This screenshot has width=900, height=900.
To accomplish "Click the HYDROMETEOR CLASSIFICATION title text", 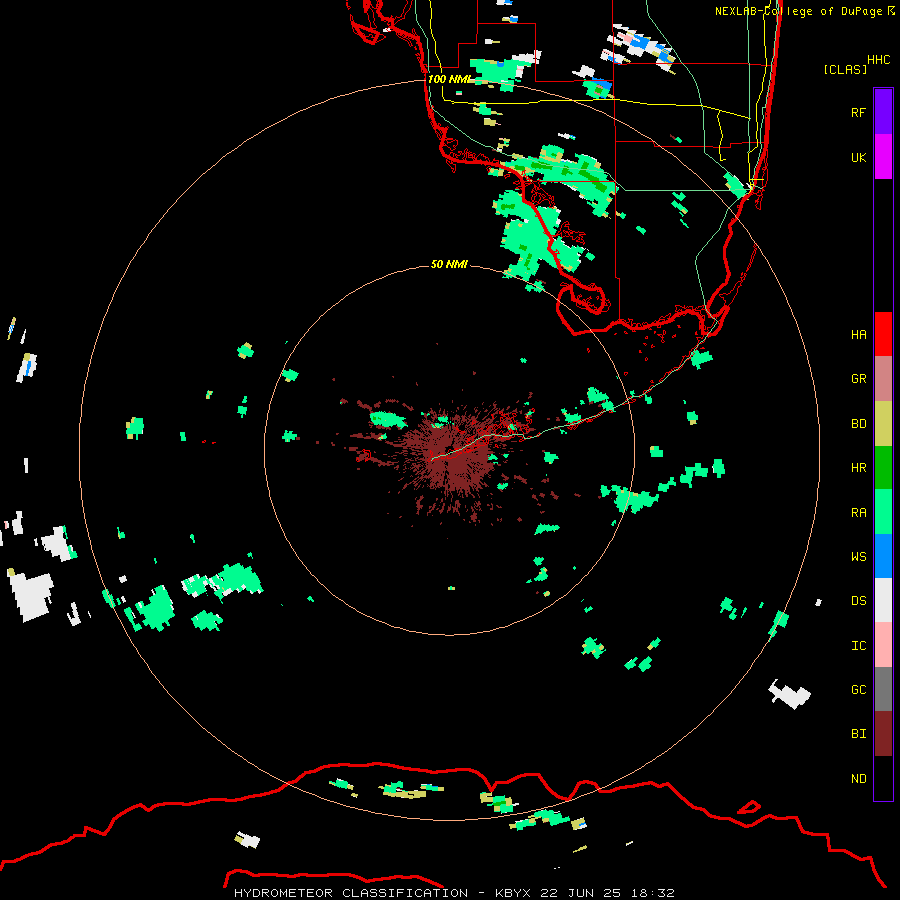I will point(351,893).
